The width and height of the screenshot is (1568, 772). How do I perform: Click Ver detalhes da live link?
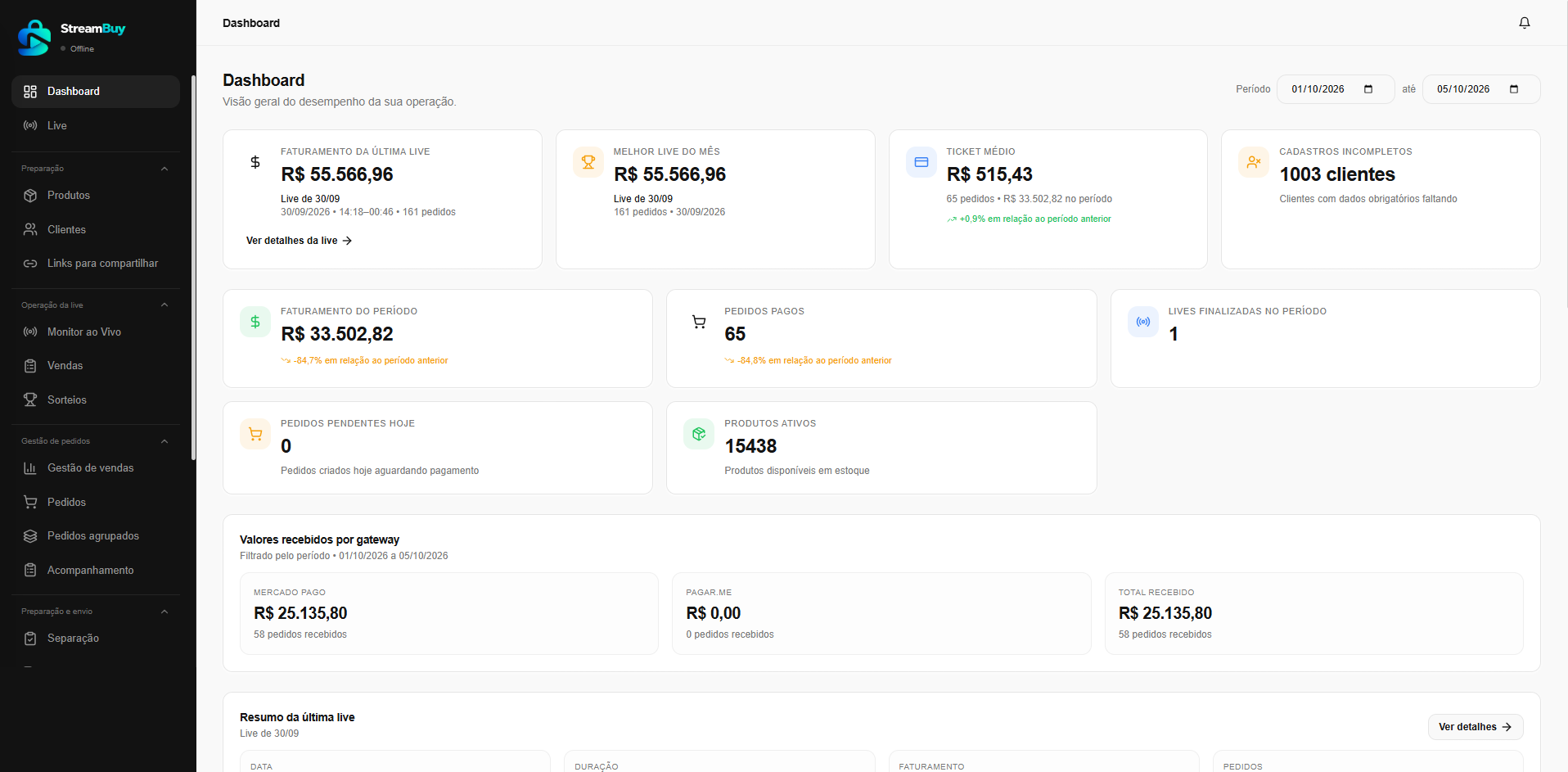pos(299,241)
